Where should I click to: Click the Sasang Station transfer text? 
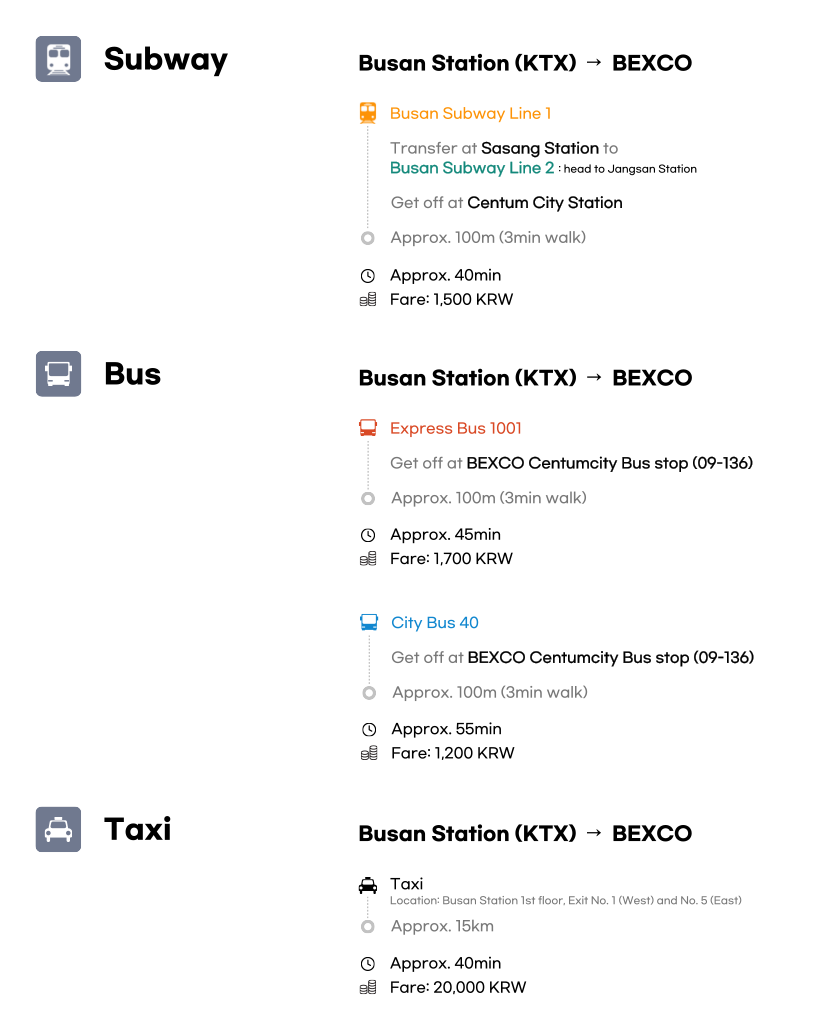point(540,148)
